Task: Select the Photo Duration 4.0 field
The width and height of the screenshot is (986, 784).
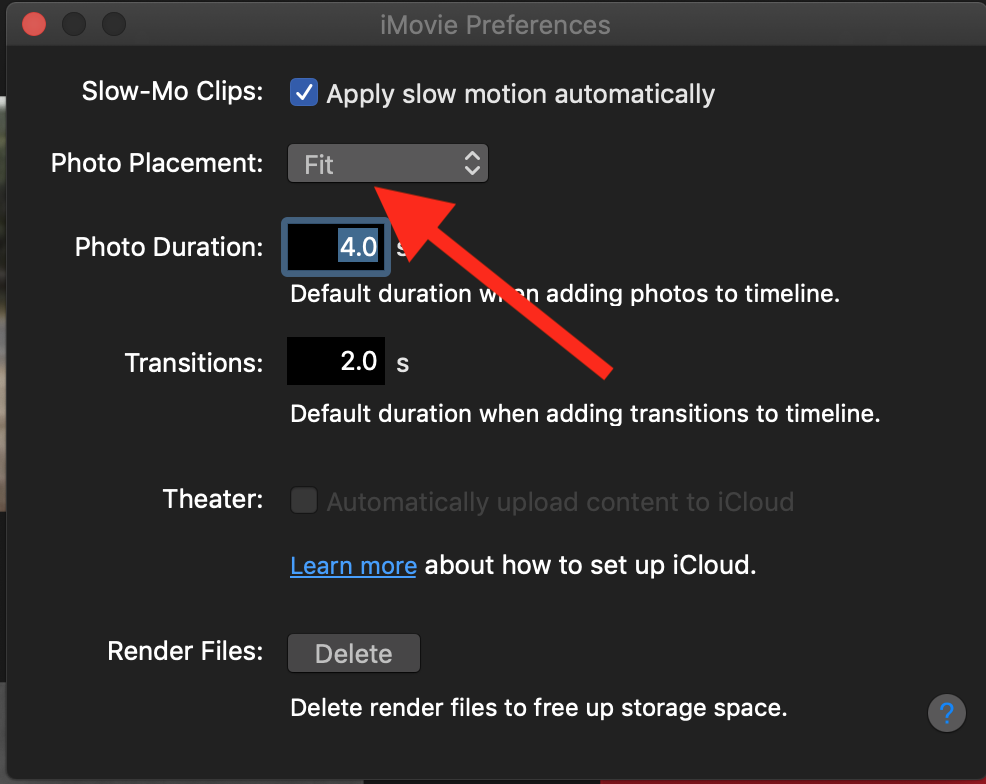Action: 336,247
